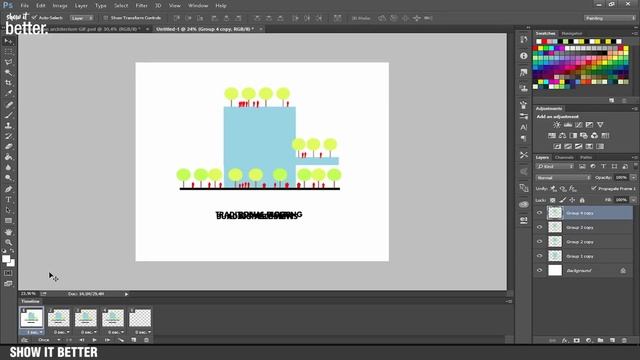Open the Opacity slider arrow
The image size is (640, 360).
633,178
